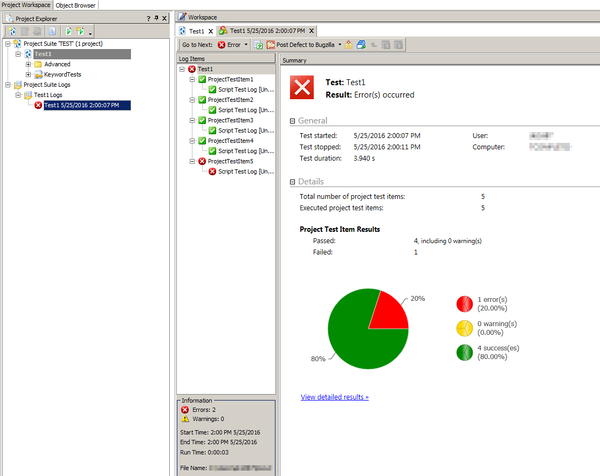Screen dimensions: 600x476
Task: Click Post Defect to Bugzilla button
Action: coord(300,45)
